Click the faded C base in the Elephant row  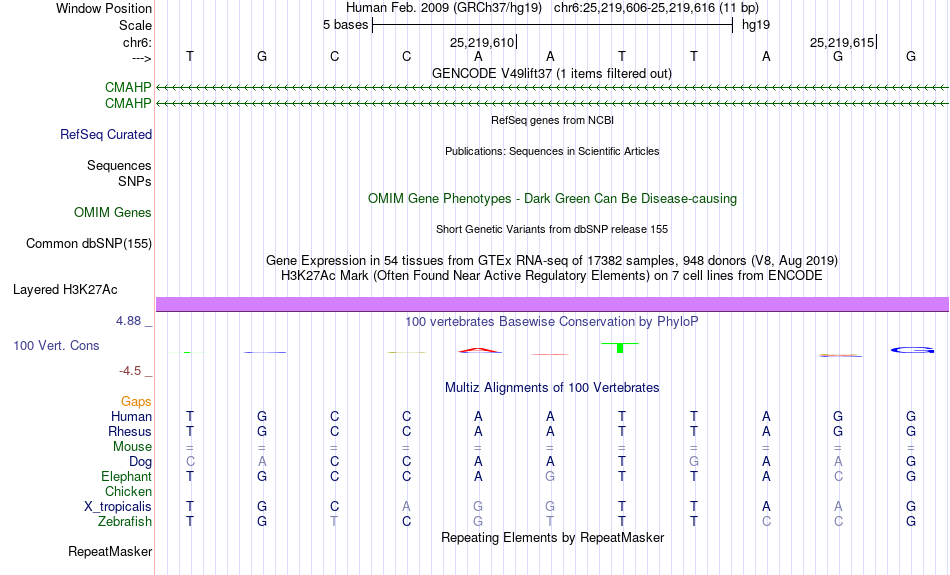(x=838, y=477)
